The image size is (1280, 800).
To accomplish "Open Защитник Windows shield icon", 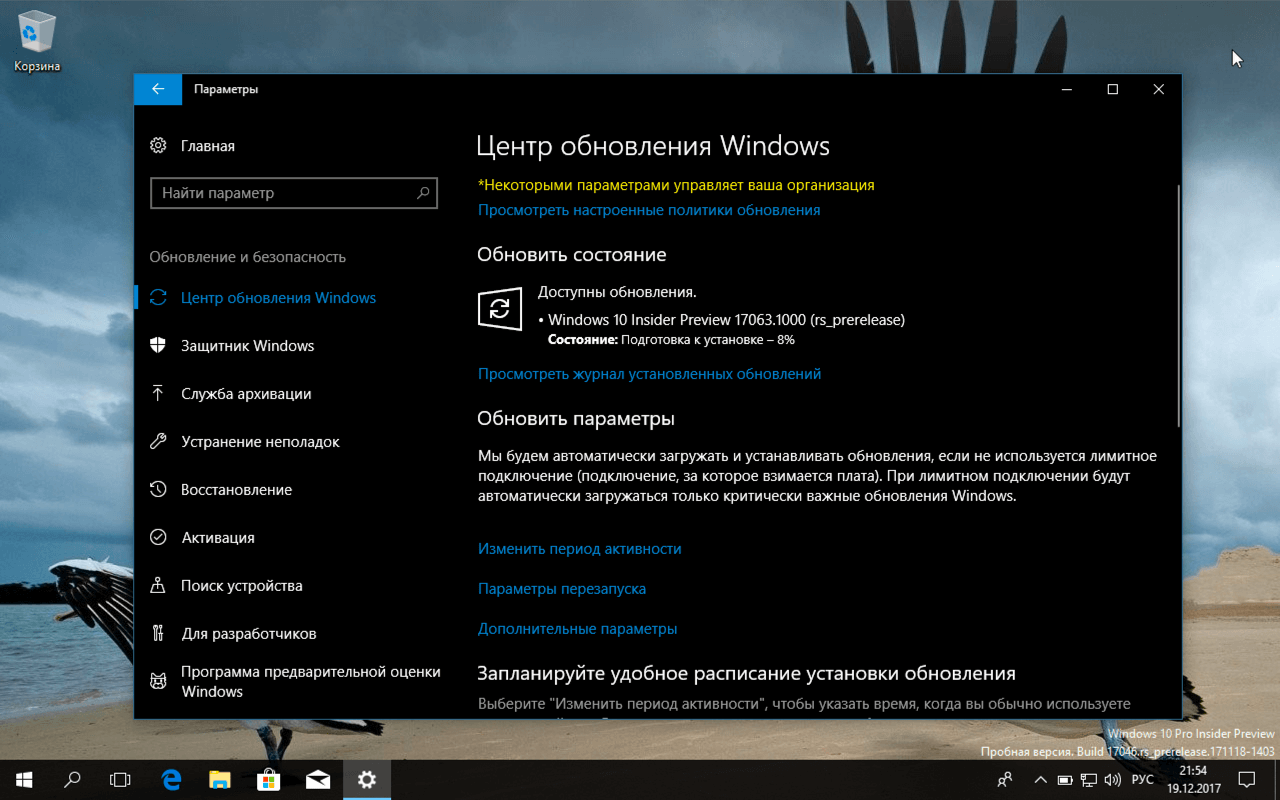I will tap(158, 345).
